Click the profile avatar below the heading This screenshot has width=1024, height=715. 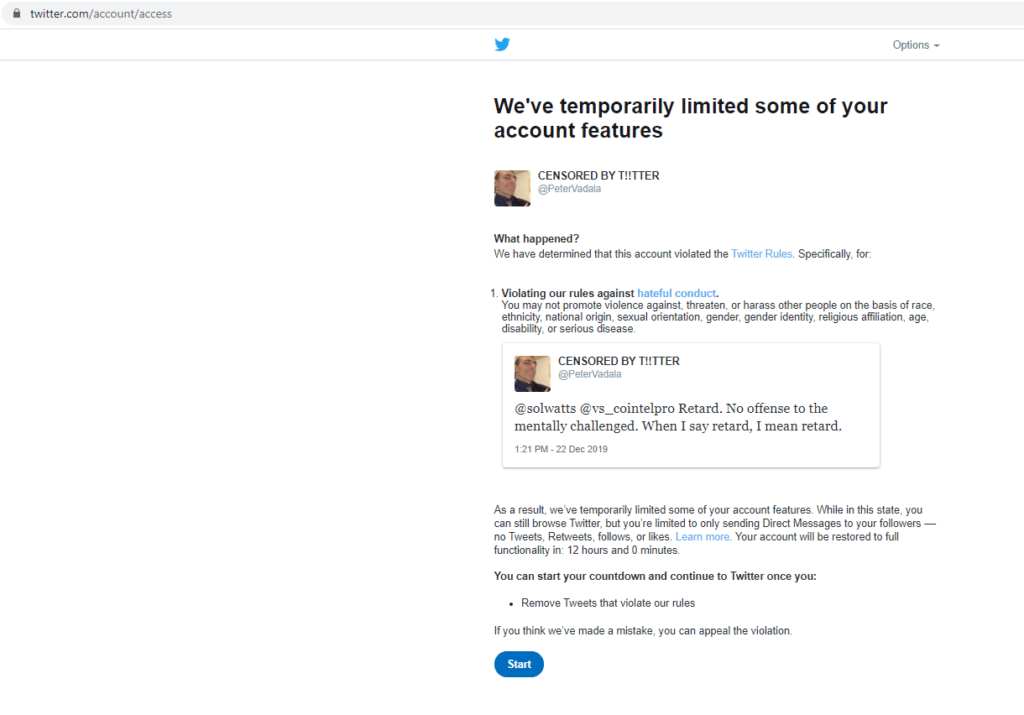click(512, 188)
